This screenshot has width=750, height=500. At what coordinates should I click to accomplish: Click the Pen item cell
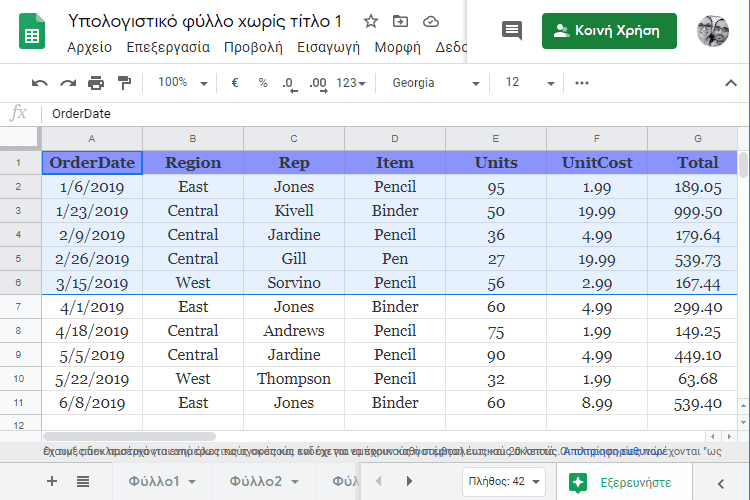(x=395, y=259)
